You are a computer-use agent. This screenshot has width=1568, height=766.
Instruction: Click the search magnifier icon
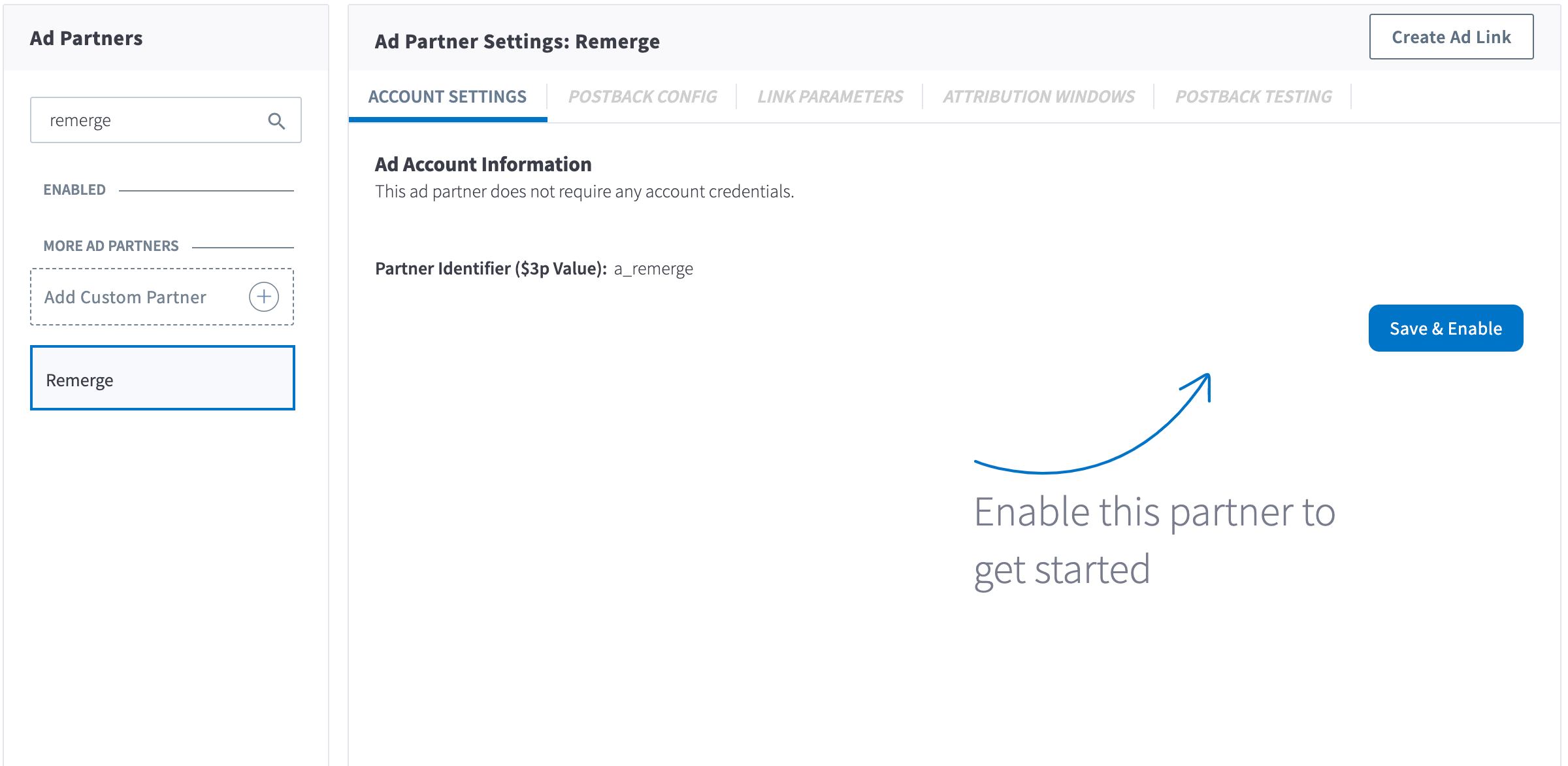tap(276, 121)
